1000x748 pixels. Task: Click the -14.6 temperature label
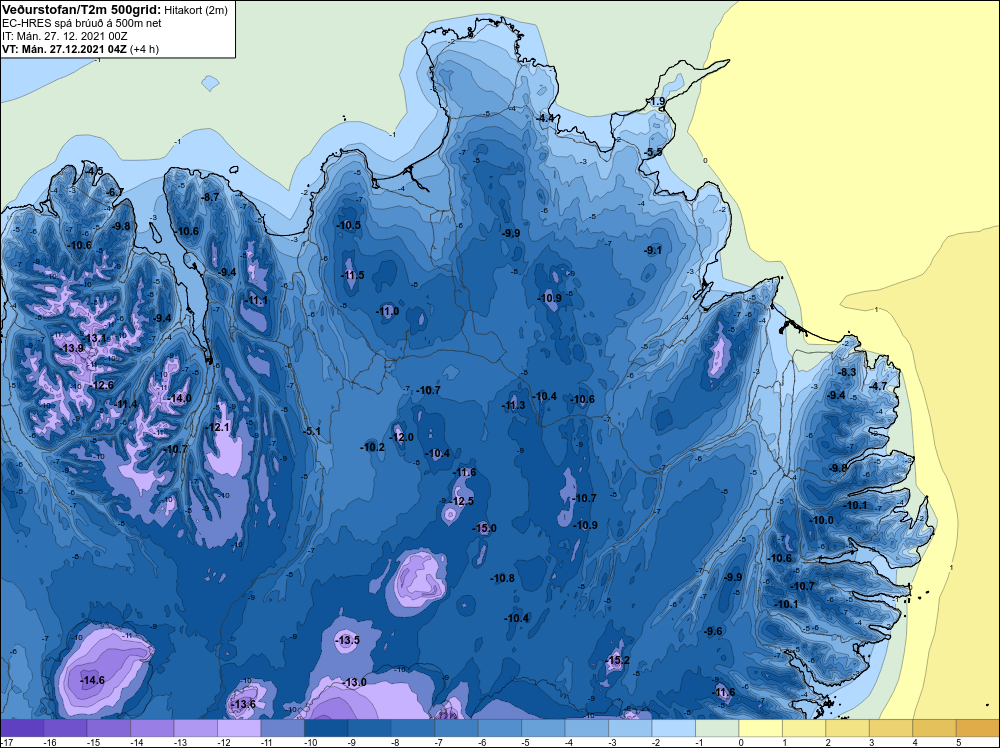(x=92, y=680)
